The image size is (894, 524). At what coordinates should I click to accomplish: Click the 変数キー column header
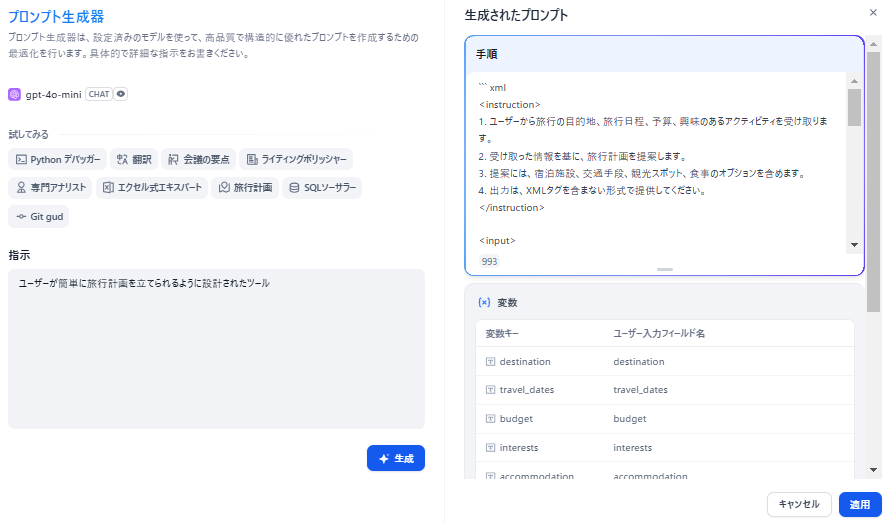point(502,334)
